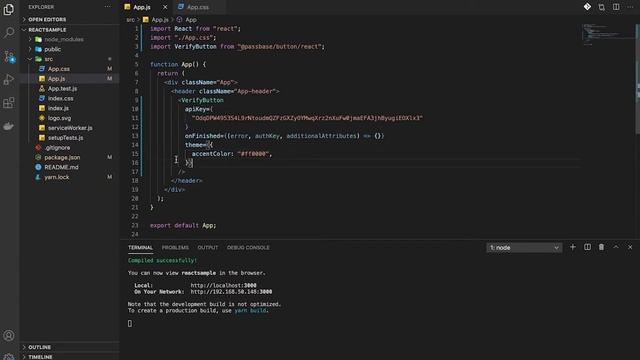Screen dimensions: 640x360
Task: Open logo.svg in the file tree
Action: 69,118
